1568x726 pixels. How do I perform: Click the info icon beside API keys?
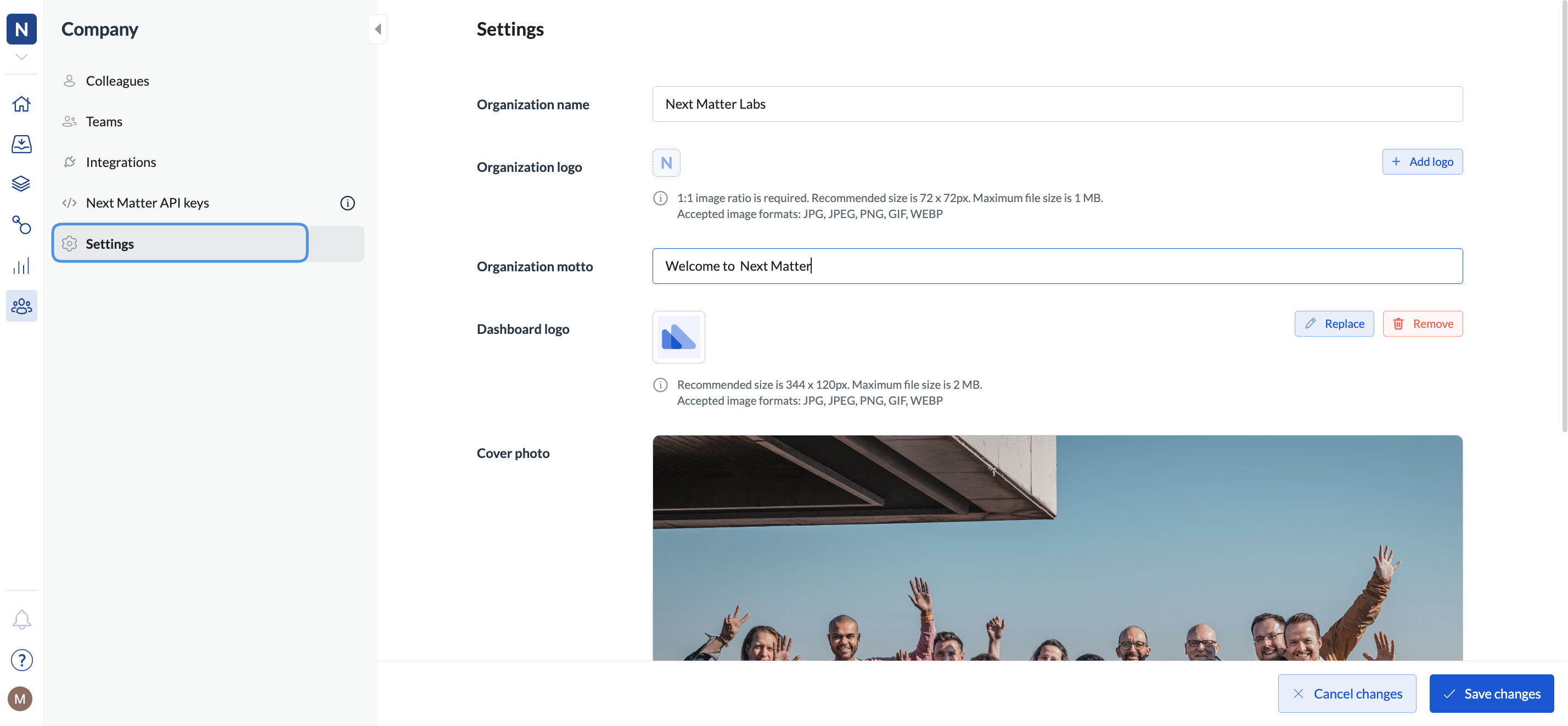[x=347, y=203]
